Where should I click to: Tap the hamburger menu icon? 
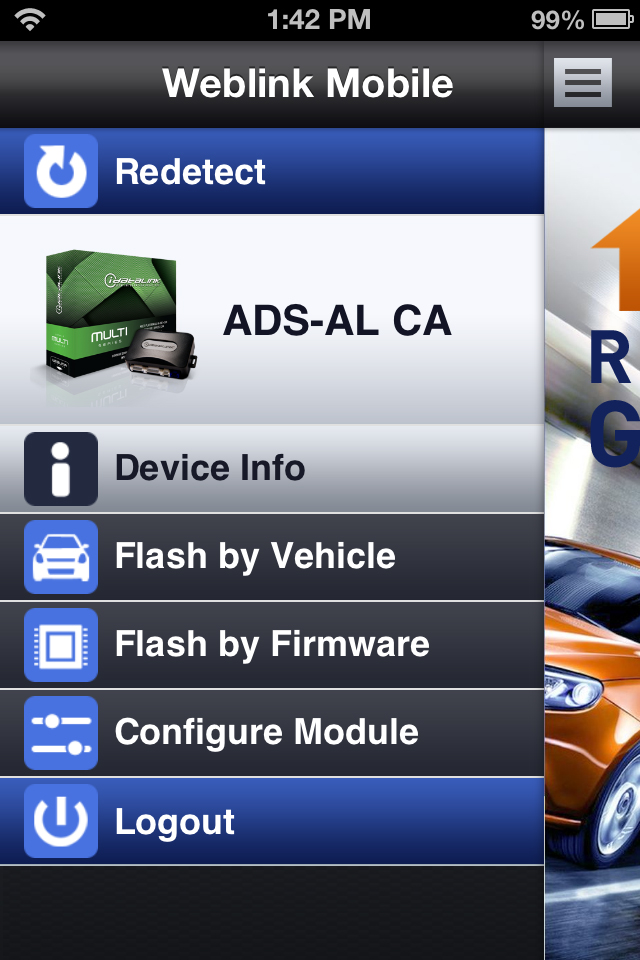click(582, 83)
